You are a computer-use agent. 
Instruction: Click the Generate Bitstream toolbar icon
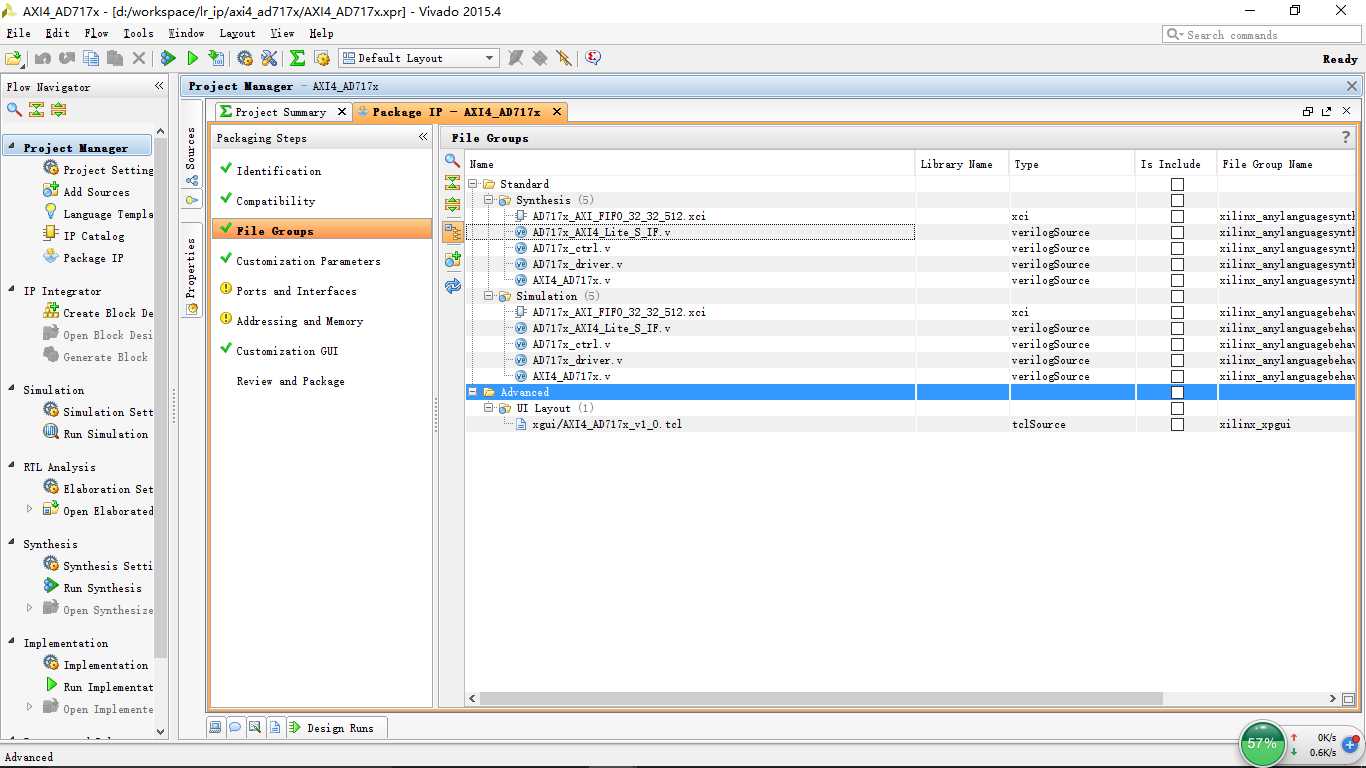pyautogui.click(x=216, y=58)
